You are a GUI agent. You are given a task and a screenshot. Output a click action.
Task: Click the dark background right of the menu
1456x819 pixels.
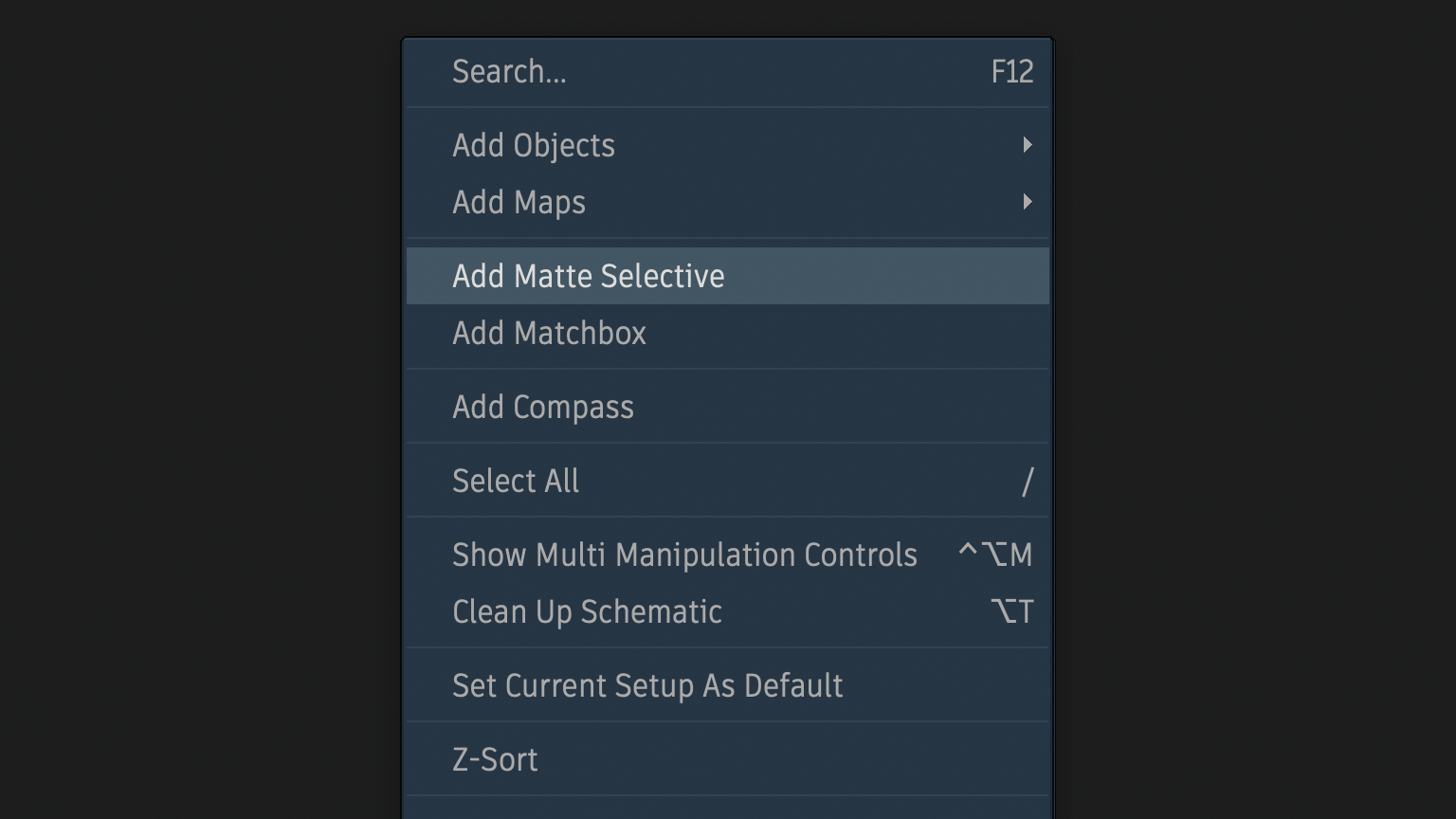[1251, 409]
